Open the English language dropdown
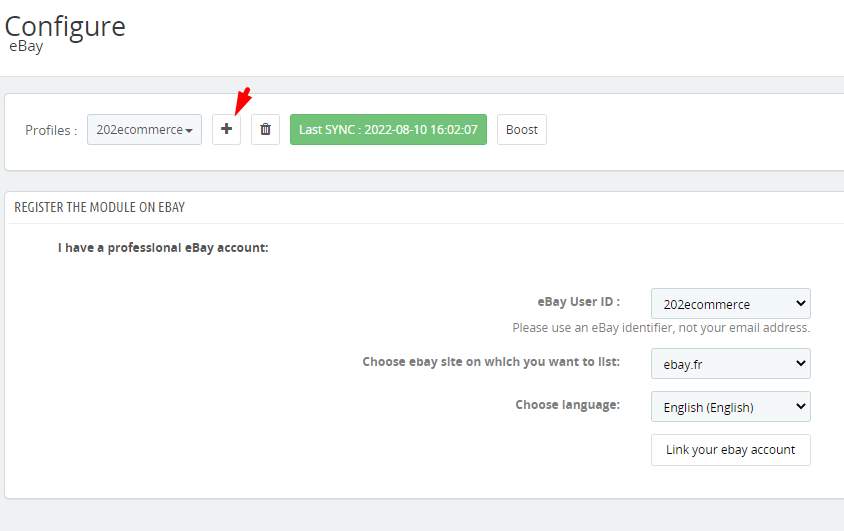Screen dimensions: 844x531 pyautogui.click(x=730, y=407)
